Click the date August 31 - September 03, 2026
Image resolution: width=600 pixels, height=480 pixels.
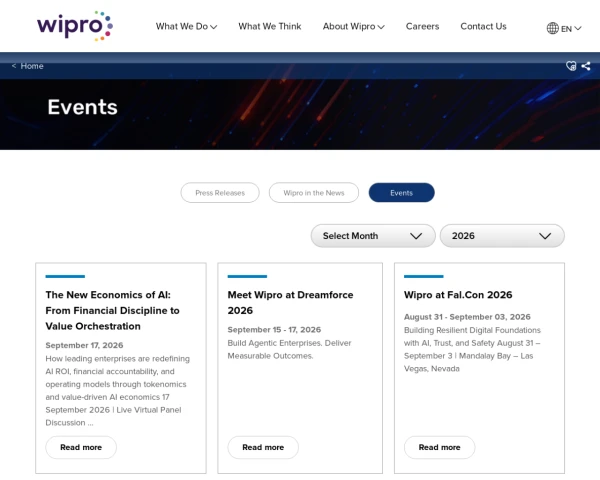(x=467, y=317)
